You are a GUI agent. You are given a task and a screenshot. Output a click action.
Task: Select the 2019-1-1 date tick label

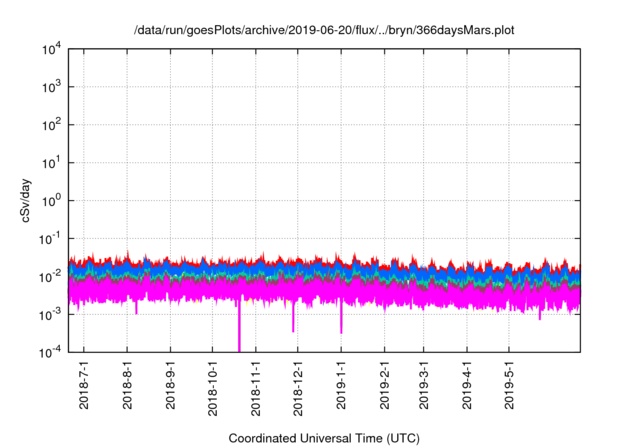pyautogui.click(x=341, y=386)
